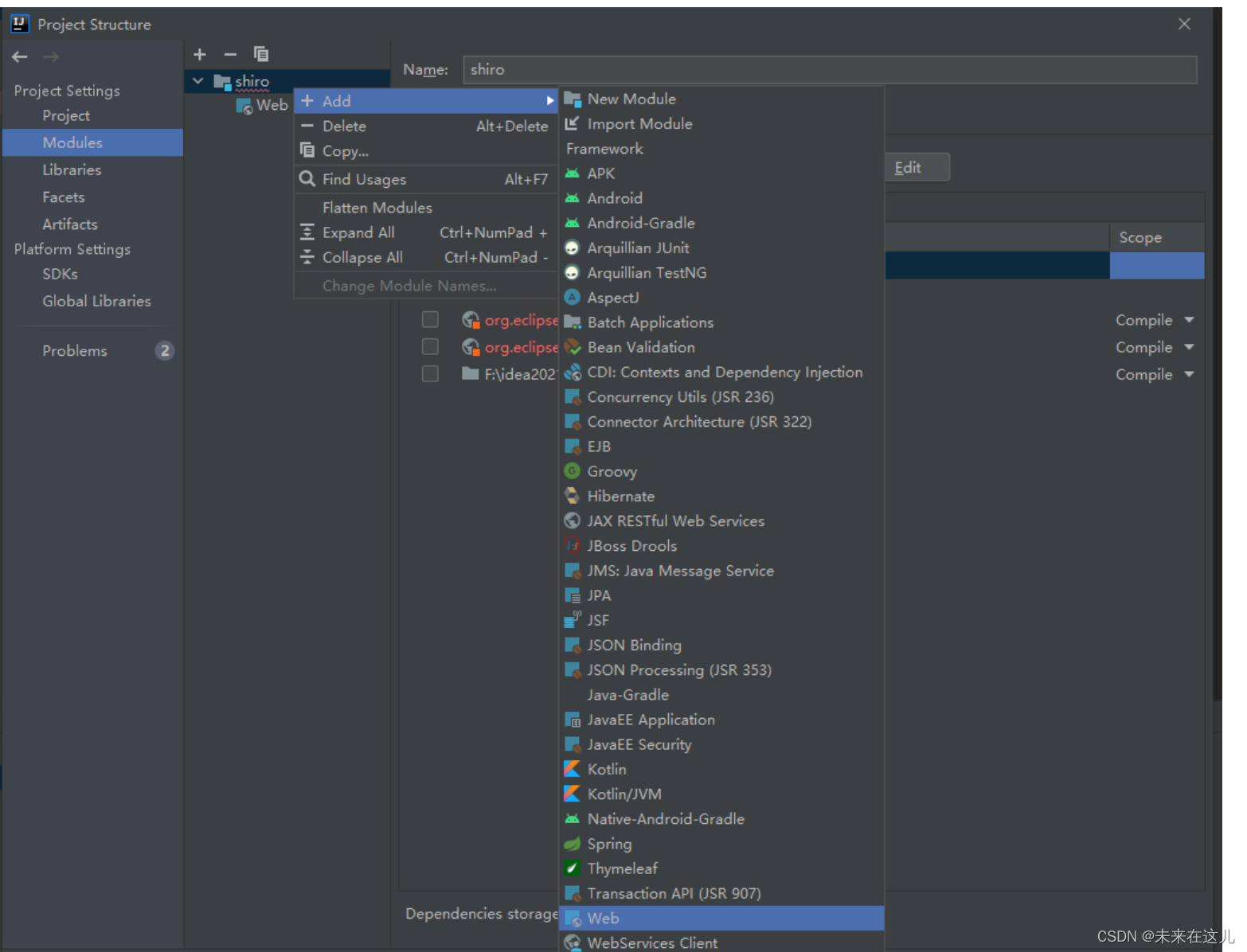Click the JSF framework icon
1247x952 pixels.
572,619
